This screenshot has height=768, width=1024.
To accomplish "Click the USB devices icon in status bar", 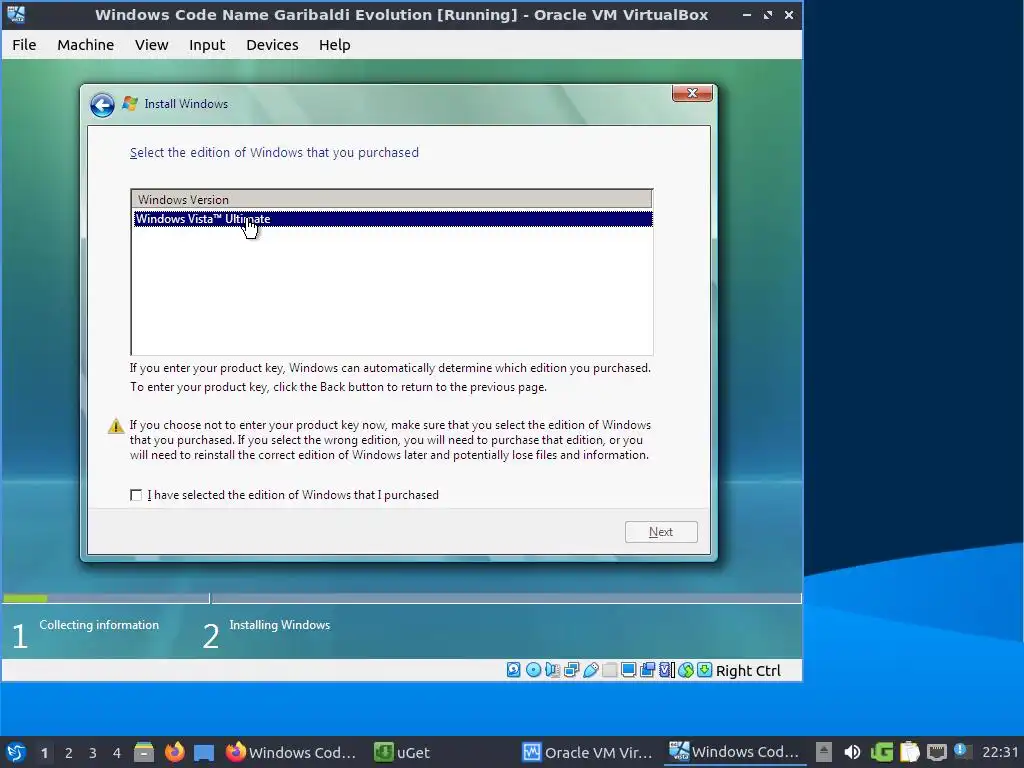I will [590, 670].
